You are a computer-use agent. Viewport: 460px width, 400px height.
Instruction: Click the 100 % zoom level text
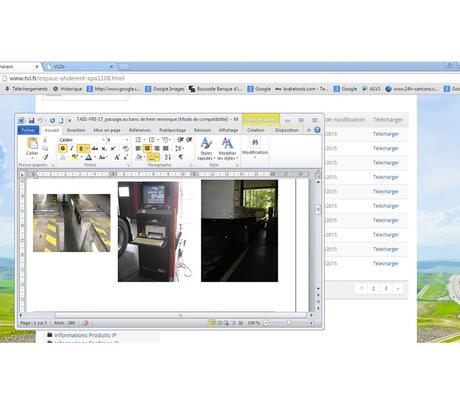coord(253,323)
